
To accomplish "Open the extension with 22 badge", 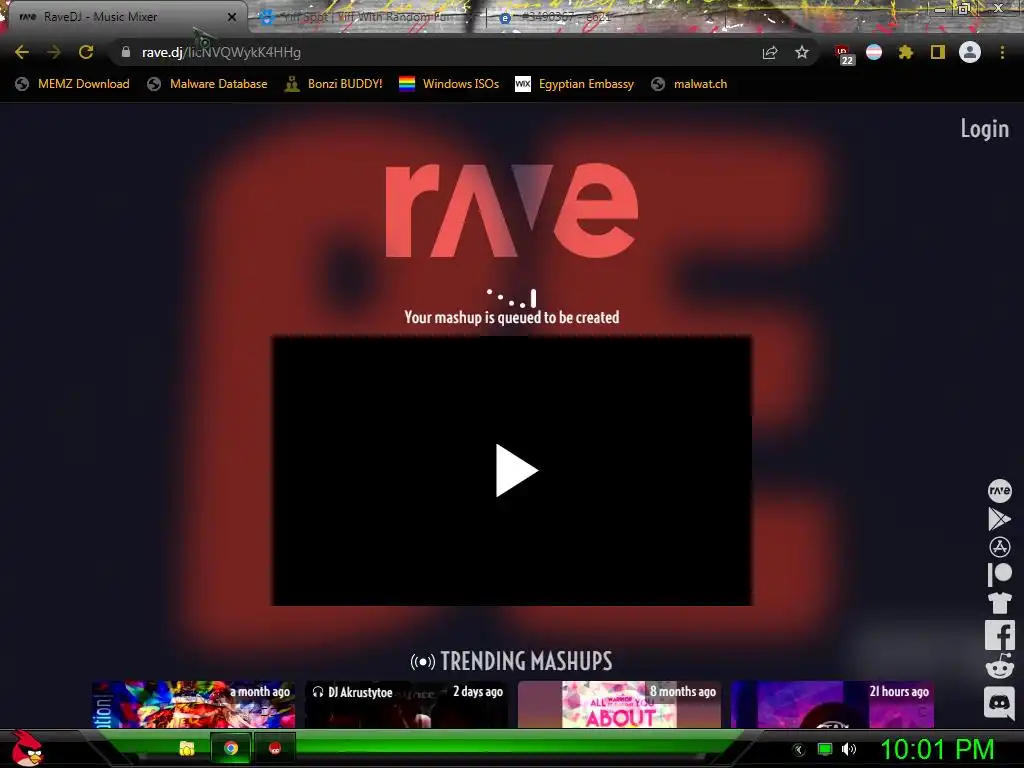I will pyautogui.click(x=844, y=54).
